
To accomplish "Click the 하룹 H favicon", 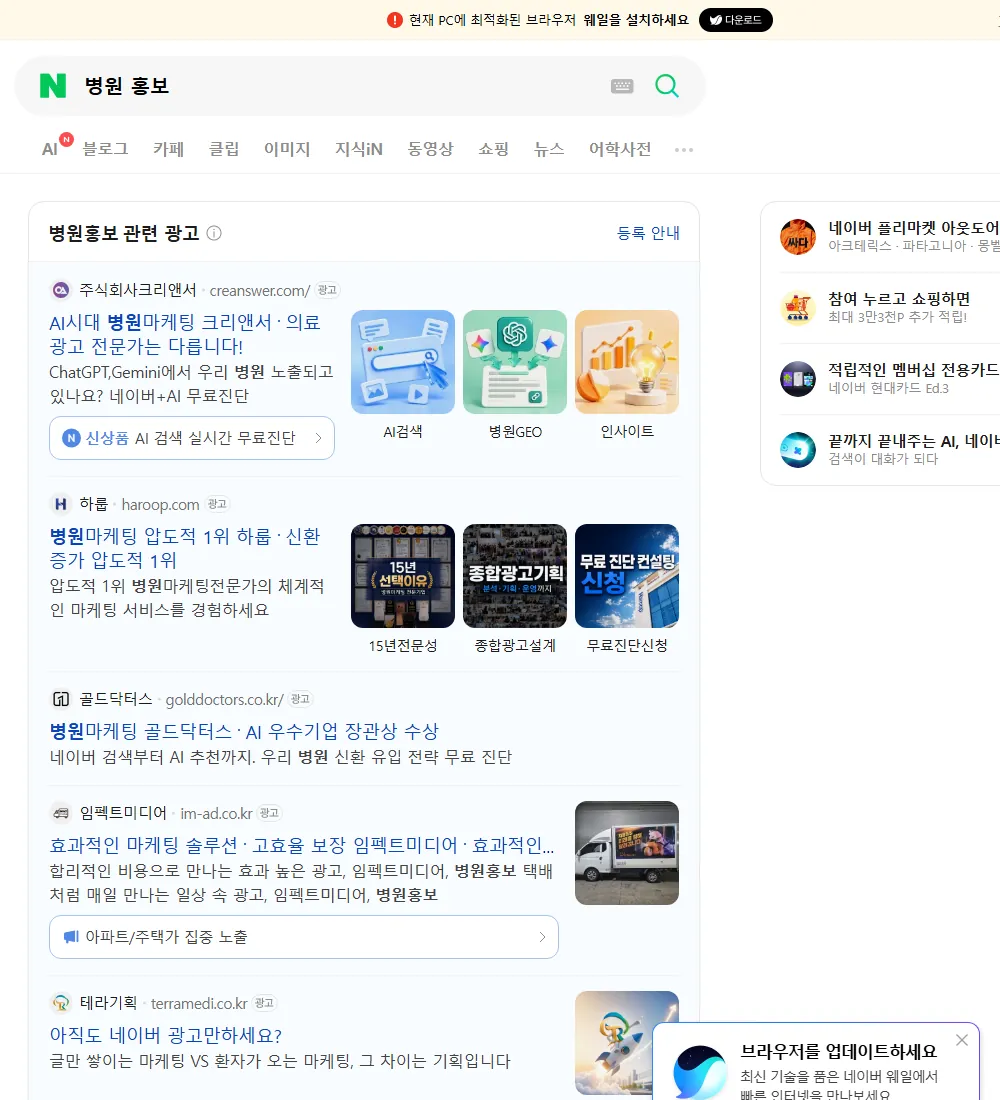I will (x=61, y=504).
